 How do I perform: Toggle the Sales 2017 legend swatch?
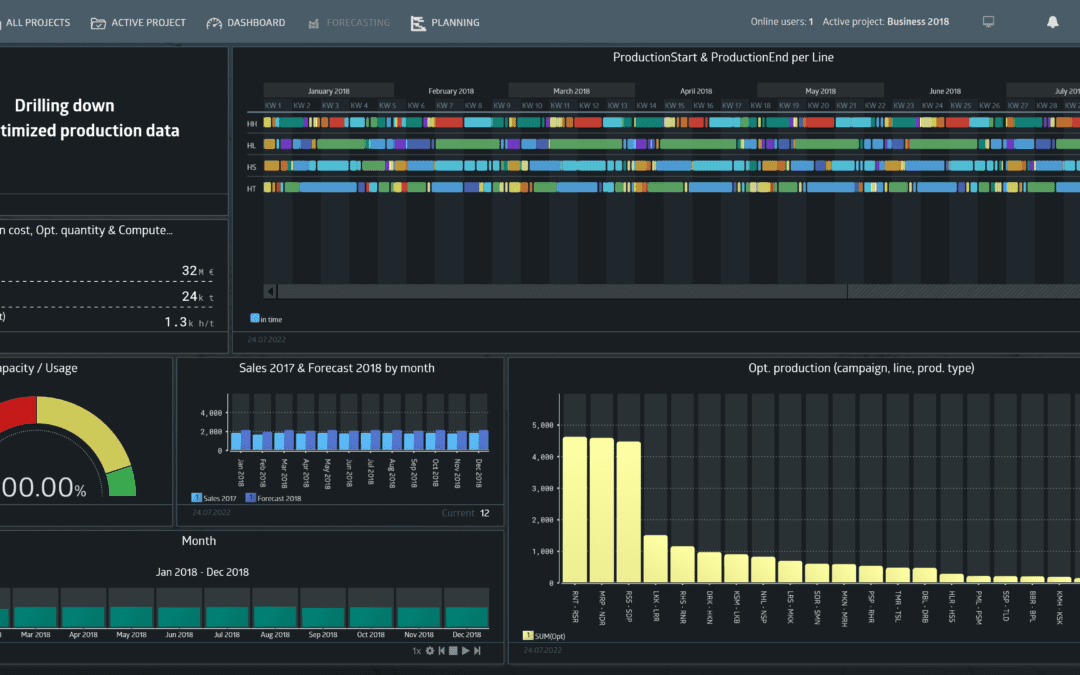click(x=196, y=497)
